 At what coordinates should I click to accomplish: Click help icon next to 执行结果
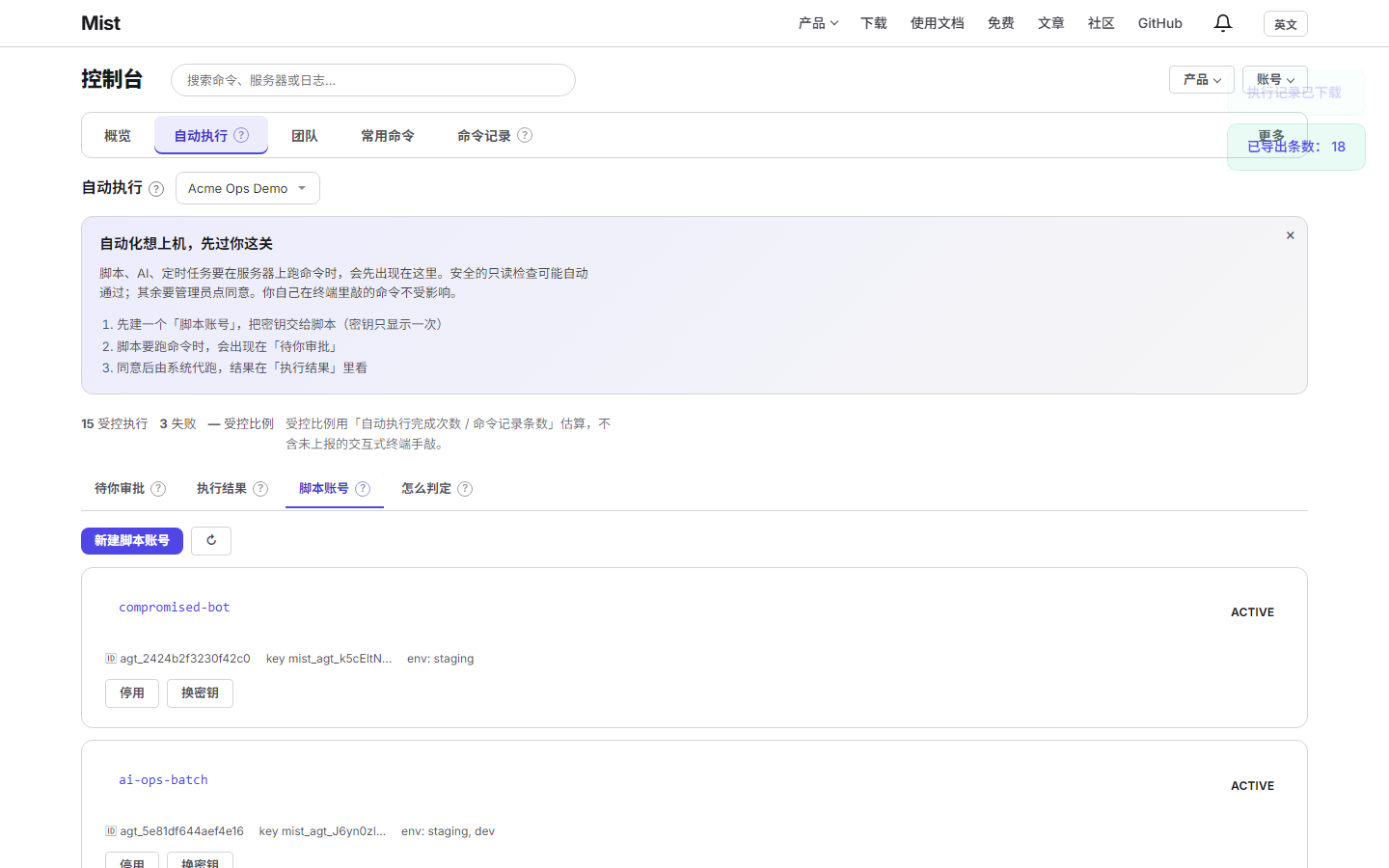click(x=260, y=489)
